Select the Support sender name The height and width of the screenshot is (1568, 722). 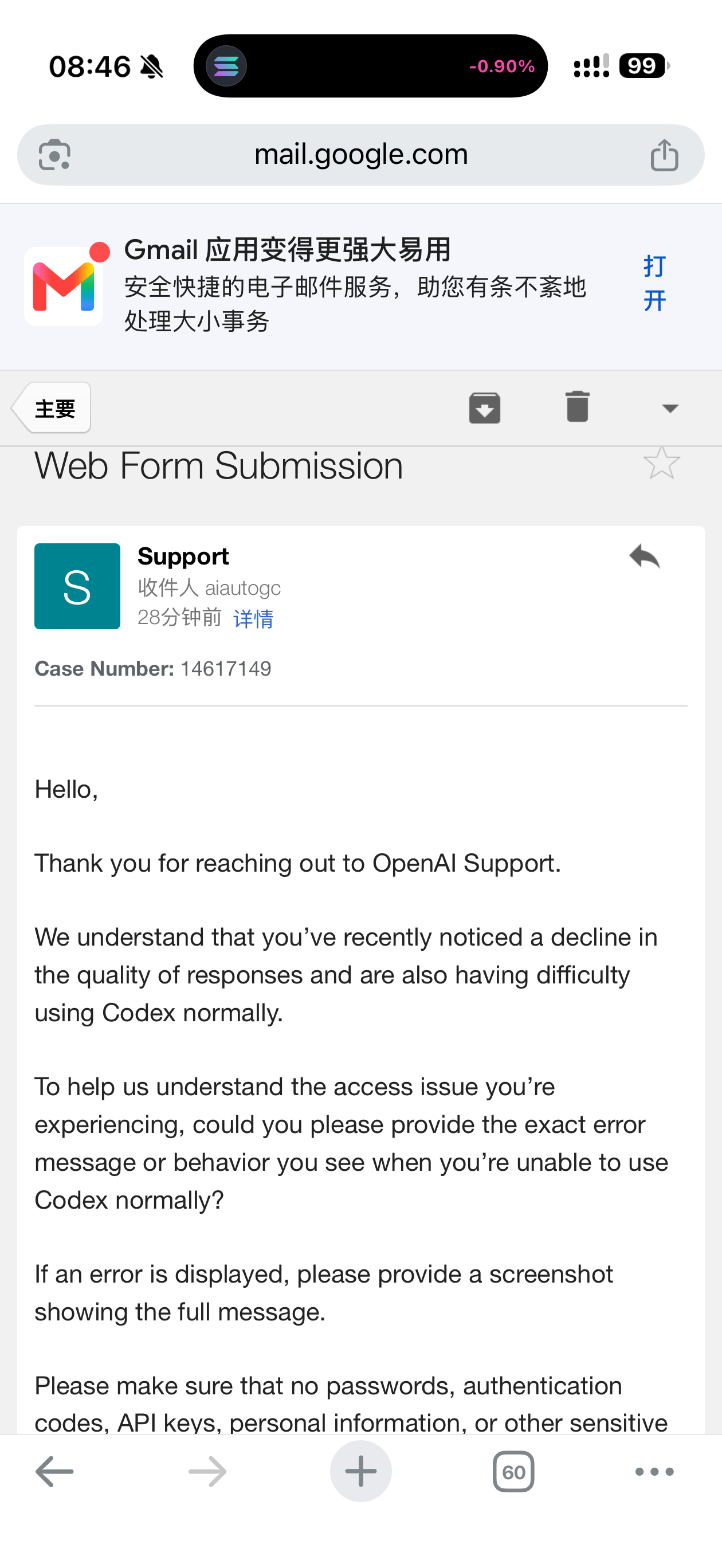click(183, 556)
